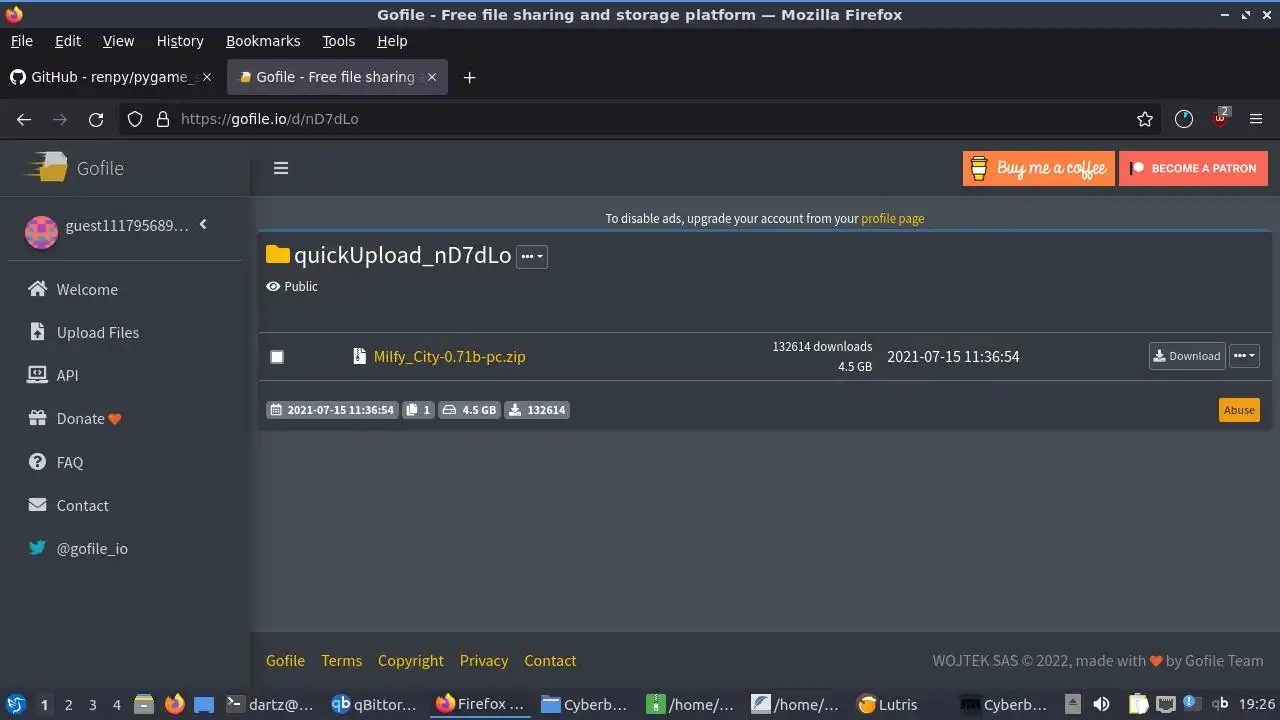Launch Firefox from the panel quick launcher
The width and height of the screenshot is (1280, 720).
point(174,704)
